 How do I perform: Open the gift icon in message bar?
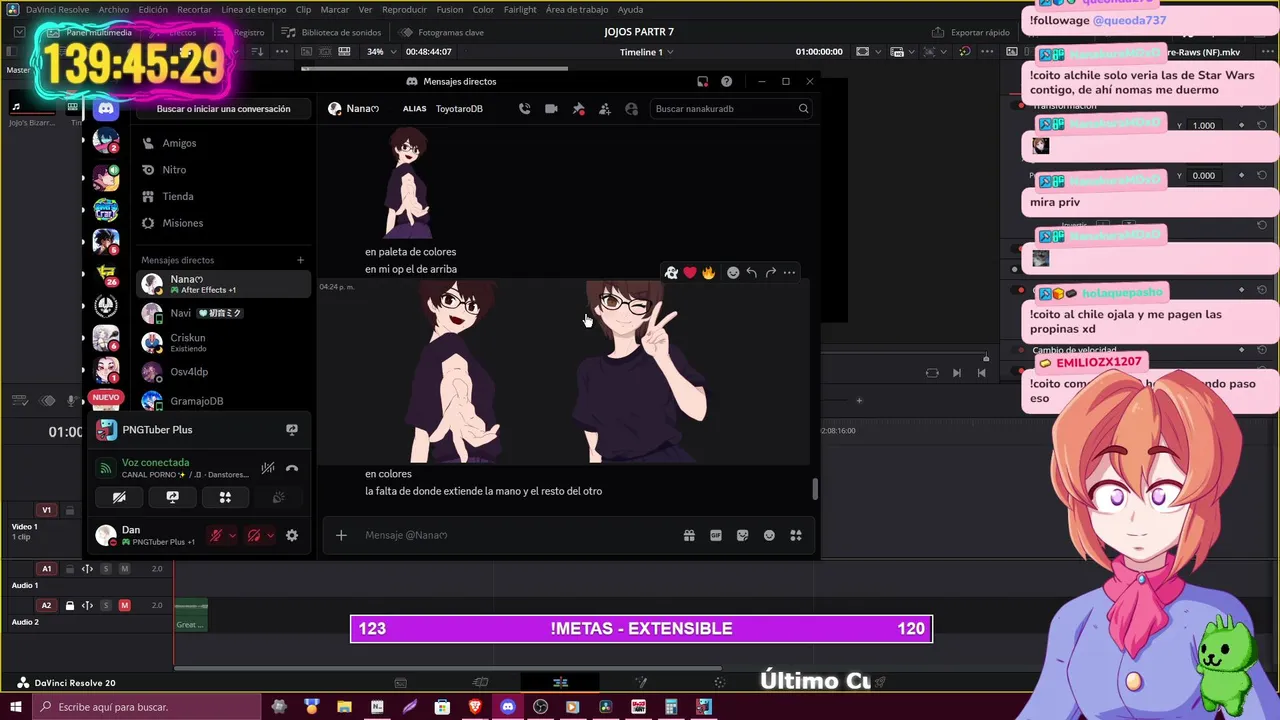point(689,535)
